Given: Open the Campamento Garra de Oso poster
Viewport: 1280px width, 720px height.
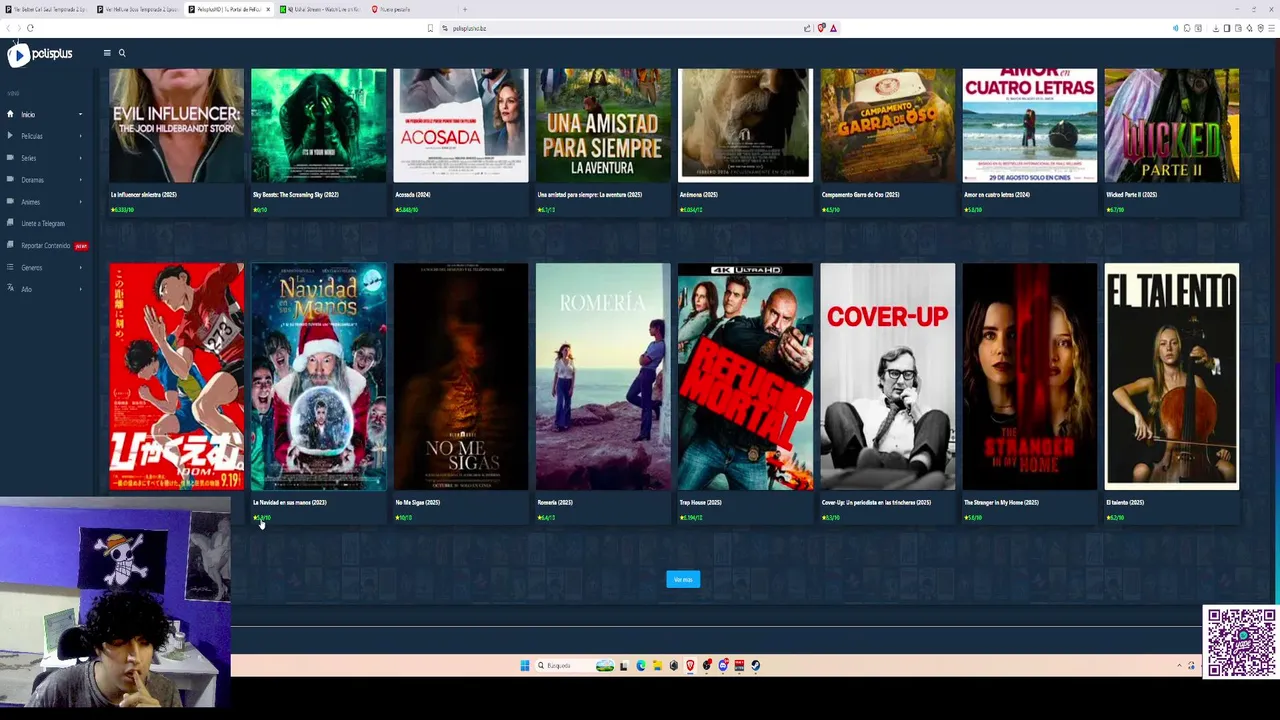Looking at the screenshot, I should tap(888, 125).
